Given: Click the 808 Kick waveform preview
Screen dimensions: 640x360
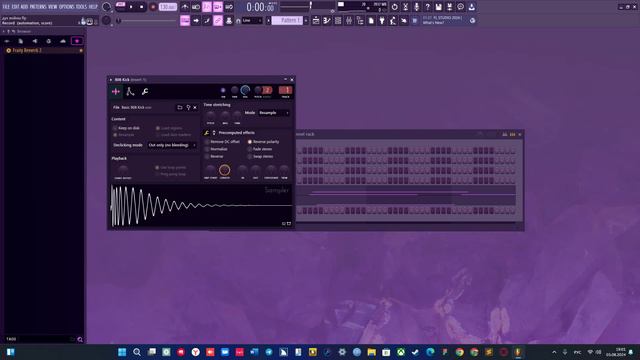Looking at the screenshot, I should (201, 205).
